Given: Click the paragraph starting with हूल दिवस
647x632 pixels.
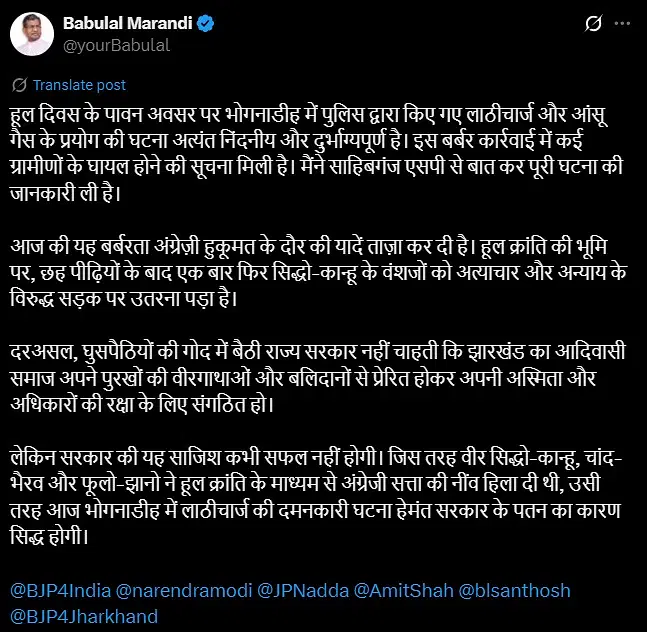Looking at the screenshot, I should (x=316, y=154).
